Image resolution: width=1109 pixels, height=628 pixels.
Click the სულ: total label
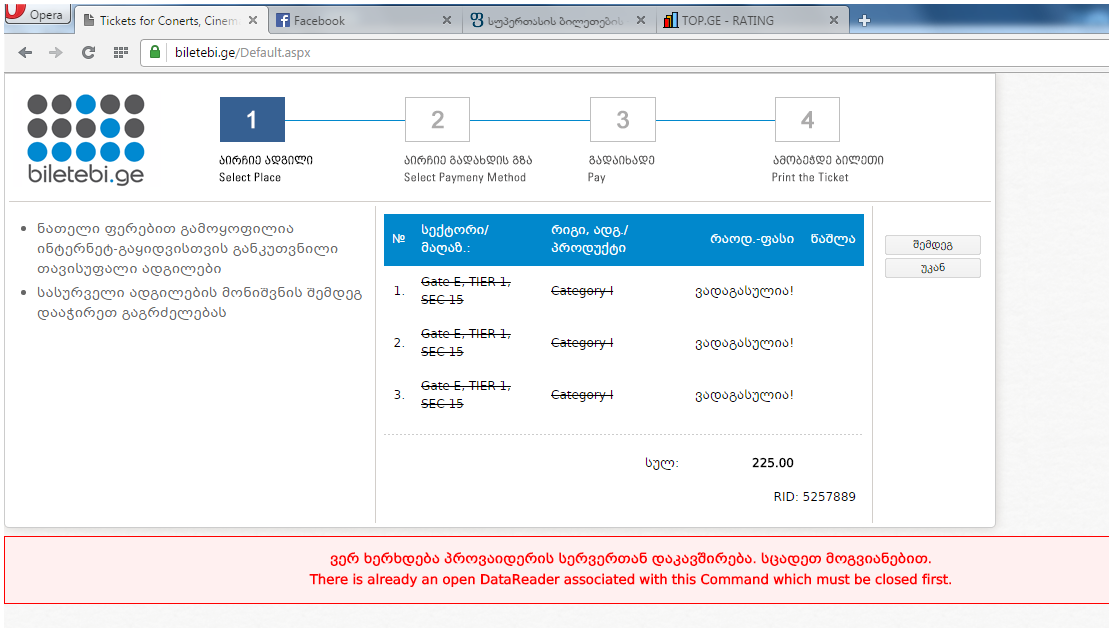(x=661, y=463)
